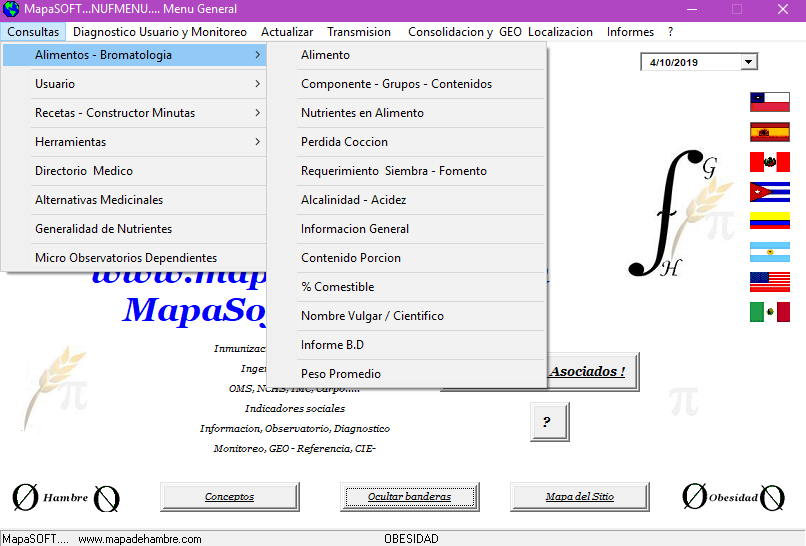
Task: Pick the Argentina flag
Action: click(769, 252)
